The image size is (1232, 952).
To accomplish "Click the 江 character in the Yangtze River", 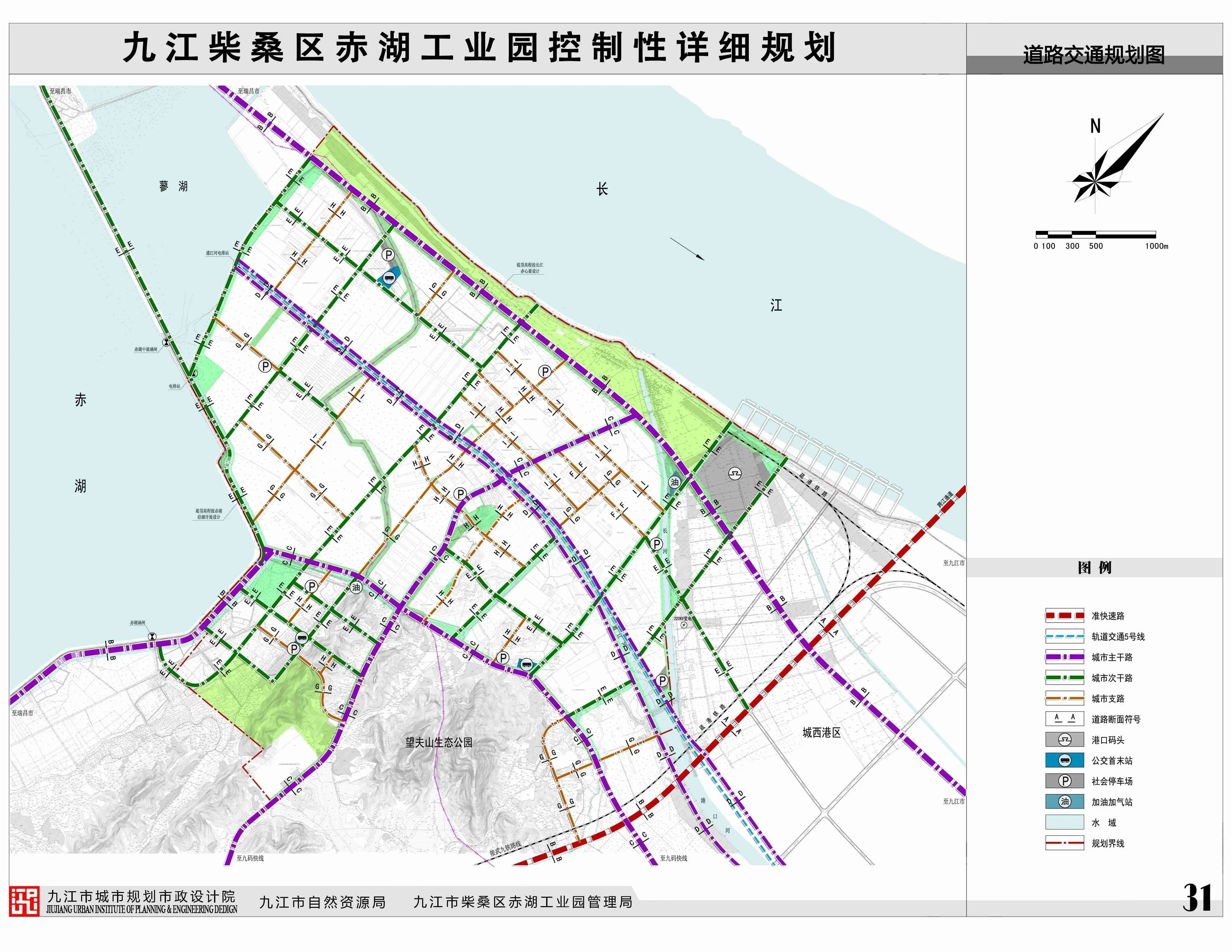I will (776, 306).
